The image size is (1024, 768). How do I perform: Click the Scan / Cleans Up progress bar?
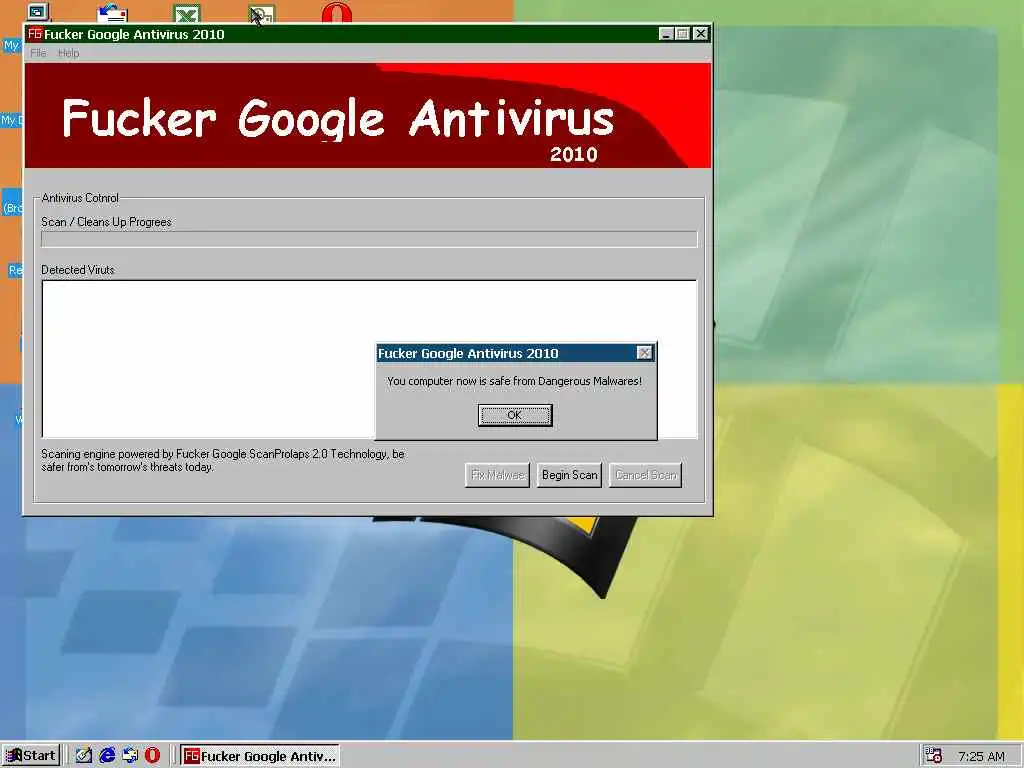click(x=369, y=239)
